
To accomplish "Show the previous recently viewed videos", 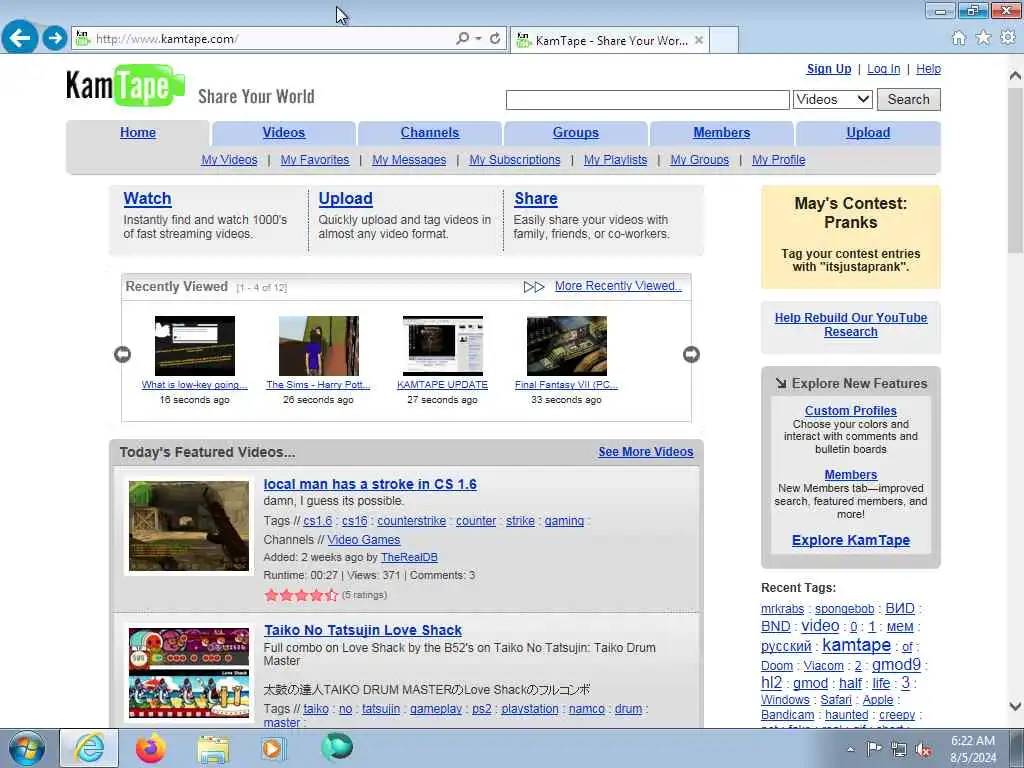I will click(122, 354).
